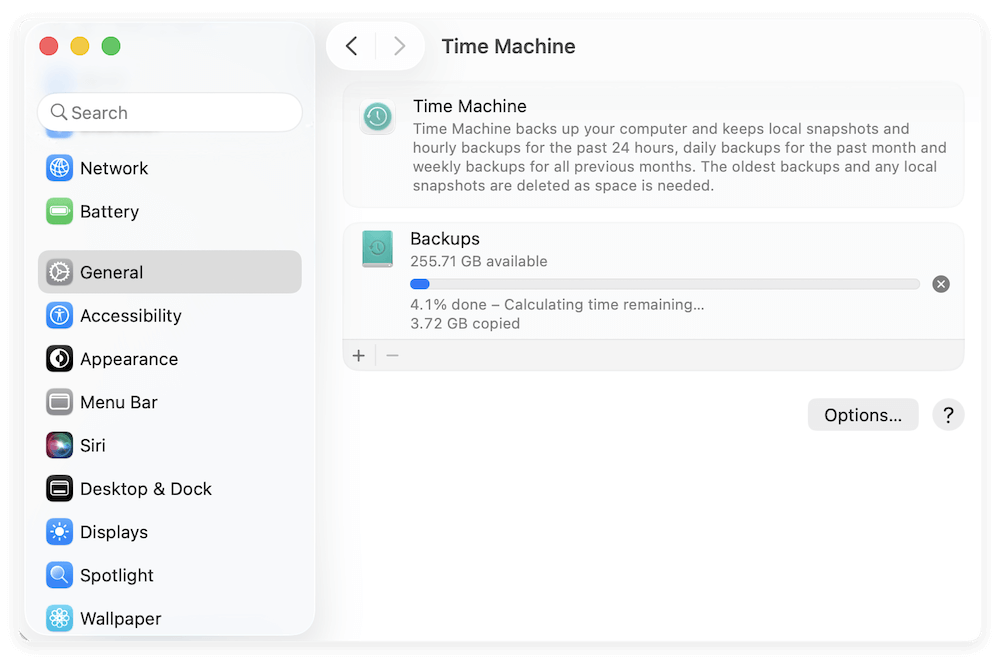The width and height of the screenshot is (1000, 660).
Task: Open Desktop & Dock settings icon
Action: coord(59,488)
